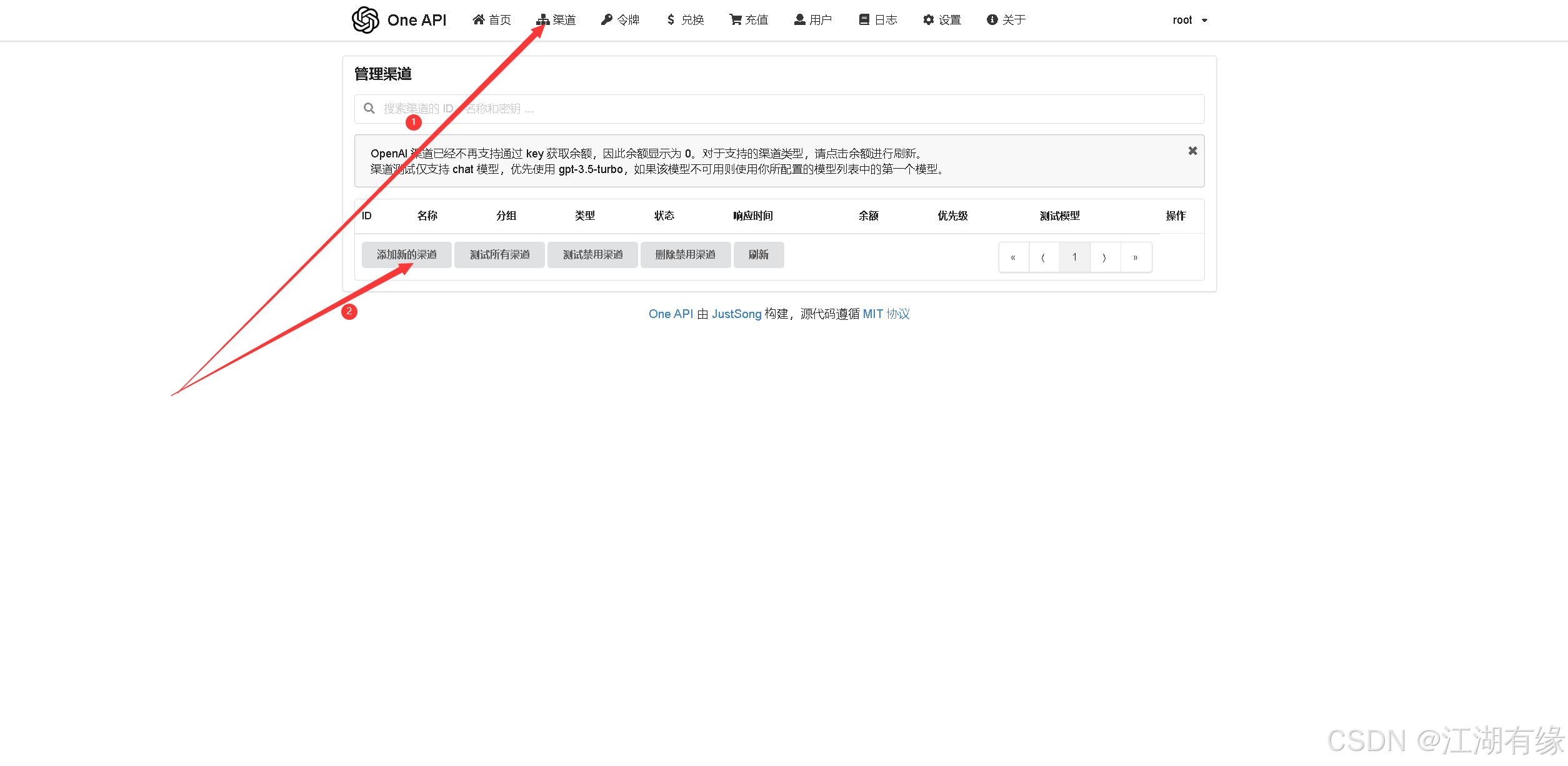
Task: Go to the next page with › arrow
Action: (1105, 257)
